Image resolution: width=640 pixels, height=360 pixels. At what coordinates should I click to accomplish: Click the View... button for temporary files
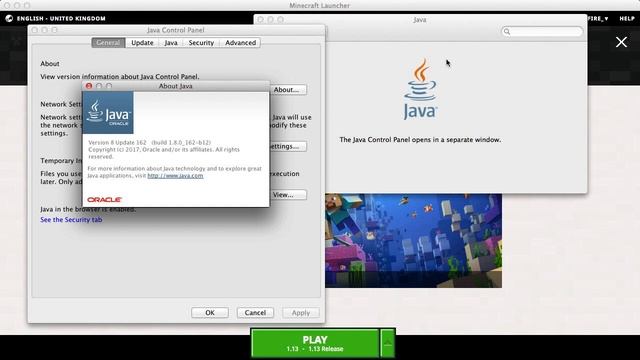[288, 195]
